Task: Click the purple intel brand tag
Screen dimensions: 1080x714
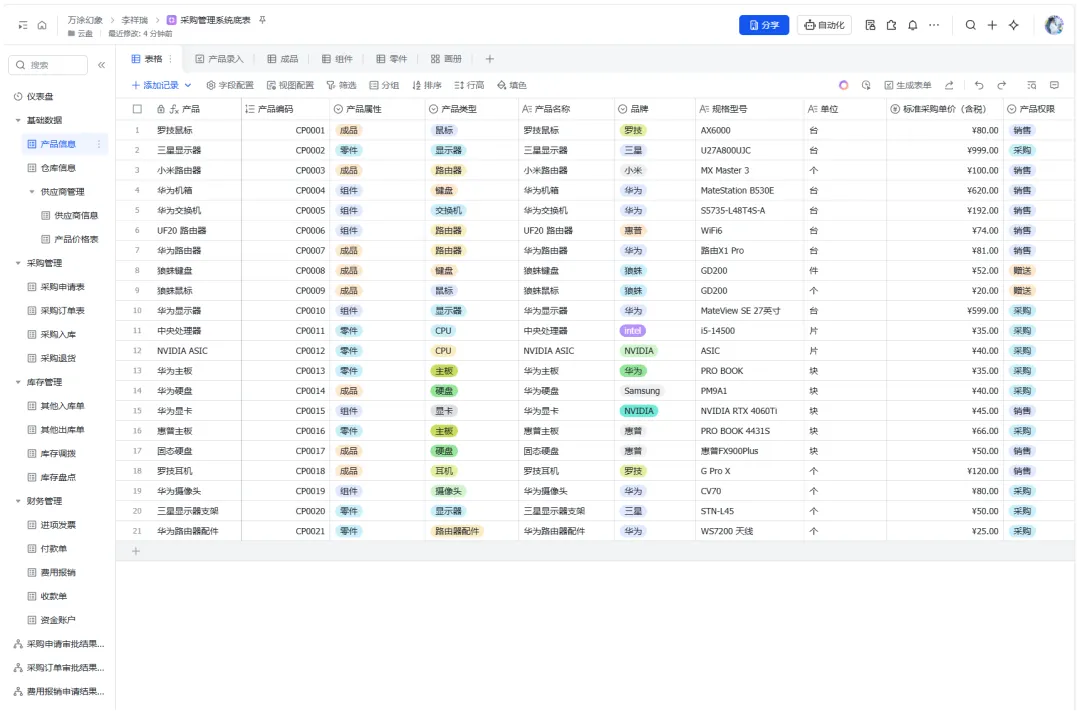Action: (x=632, y=331)
